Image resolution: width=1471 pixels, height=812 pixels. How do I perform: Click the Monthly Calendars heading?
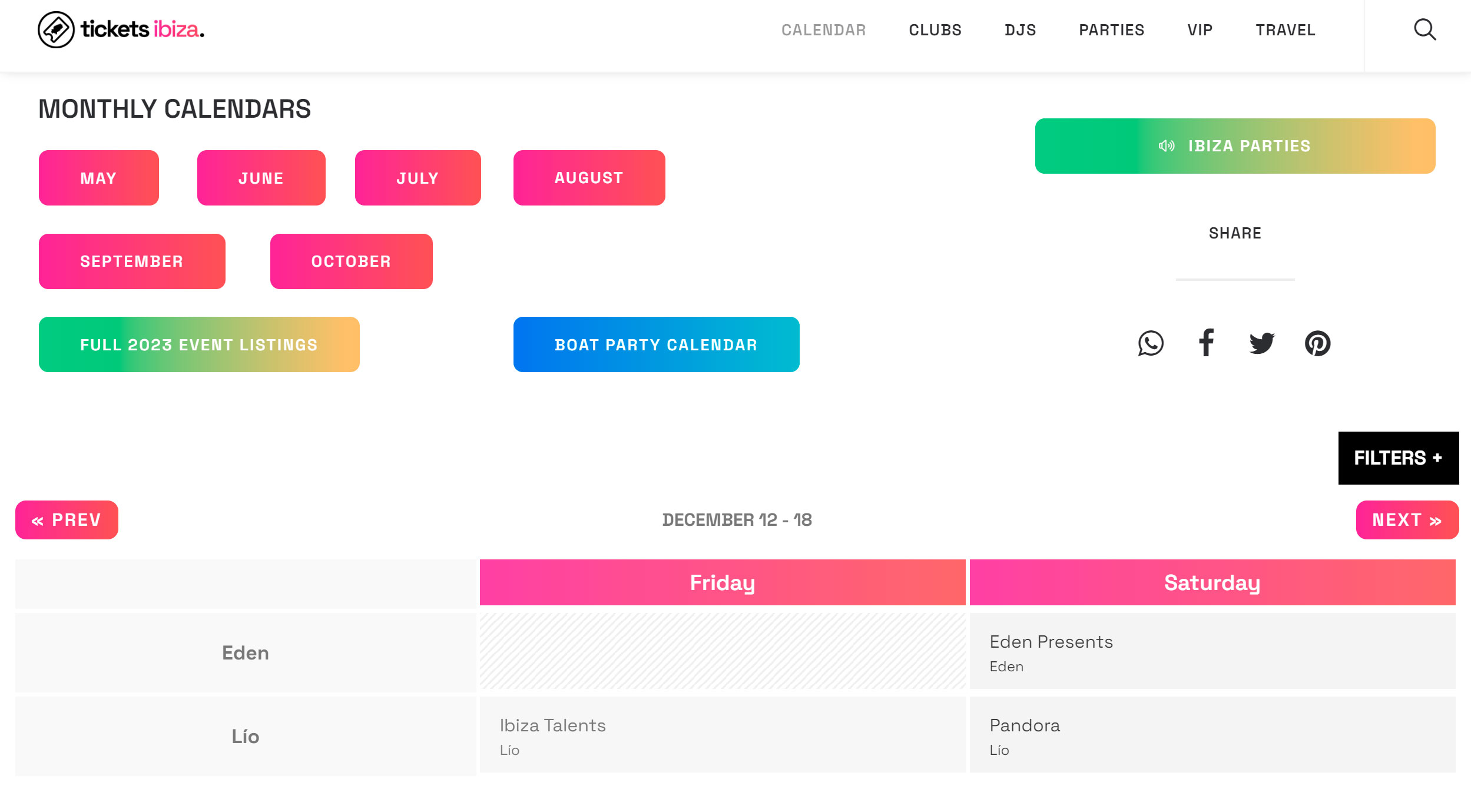pyautogui.click(x=175, y=109)
